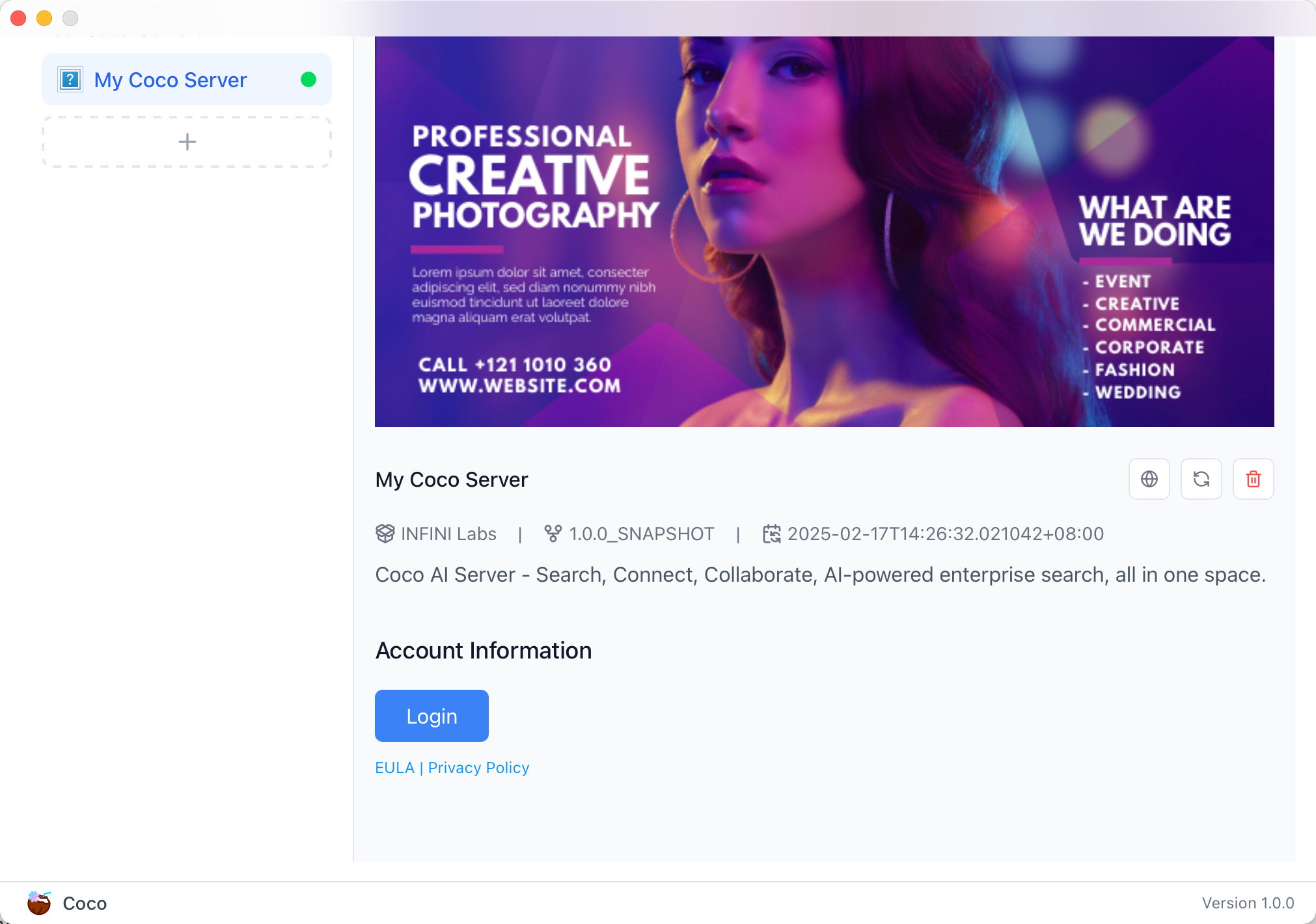Viewport: 1316px width, 924px height.
Task: Add new server with plus box
Action: [187, 142]
